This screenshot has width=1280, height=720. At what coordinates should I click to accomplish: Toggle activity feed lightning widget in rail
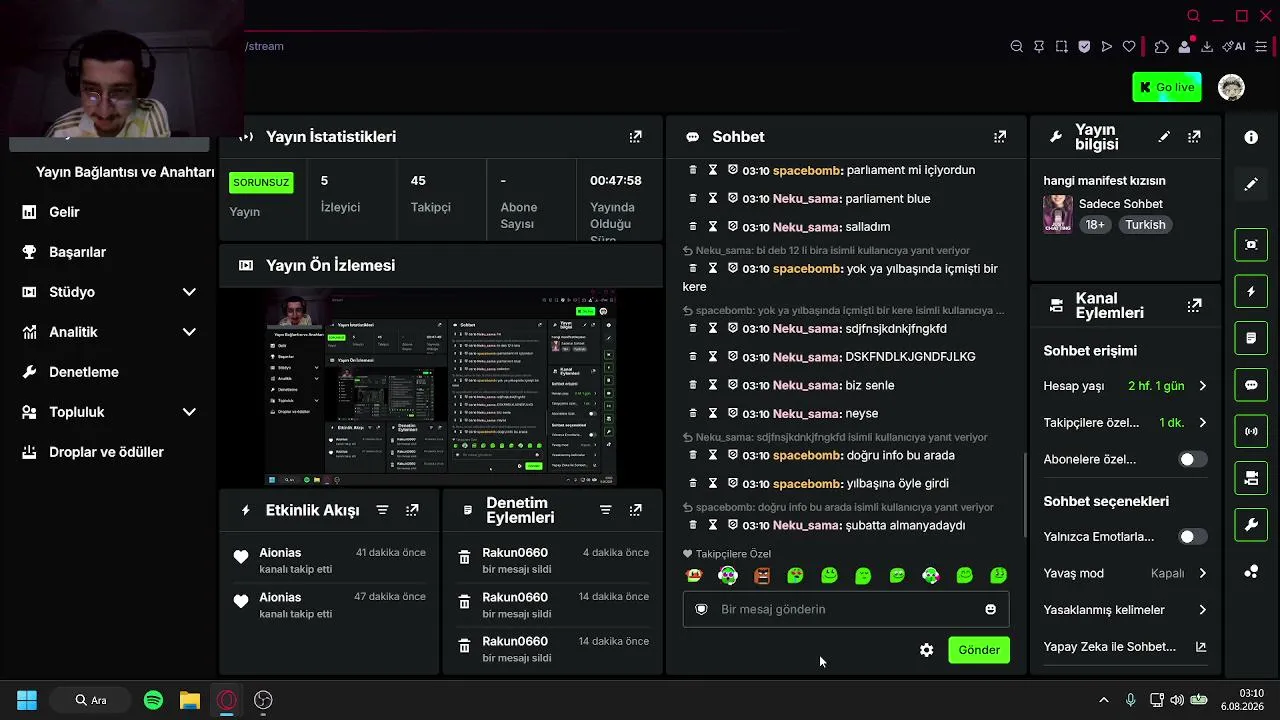1251,292
